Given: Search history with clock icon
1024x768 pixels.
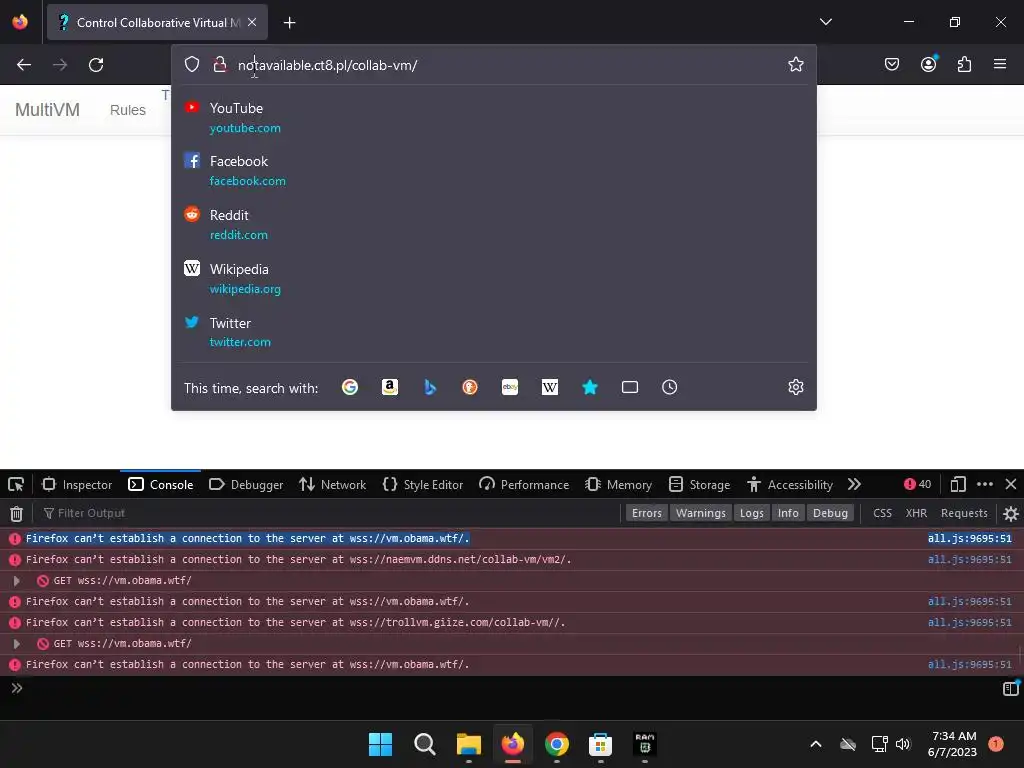Looking at the screenshot, I should [x=669, y=387].
